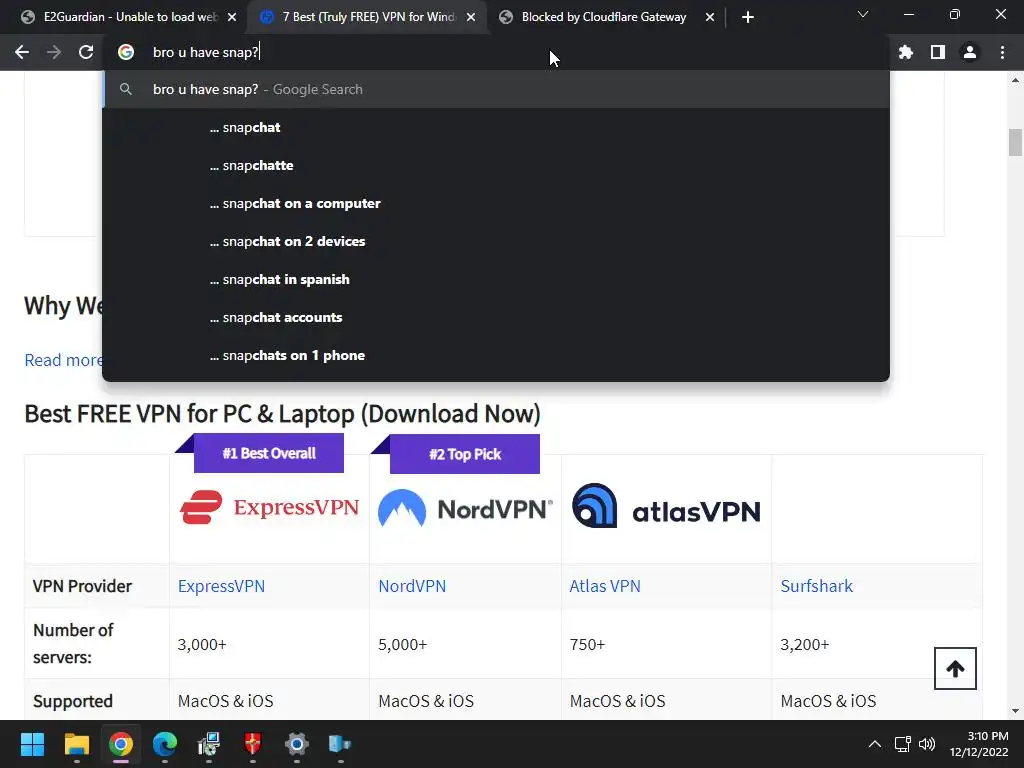Close the Blocked by Cloudflare Gateway tab
The width and height of the screenshot is (1024, 768).
710,17
